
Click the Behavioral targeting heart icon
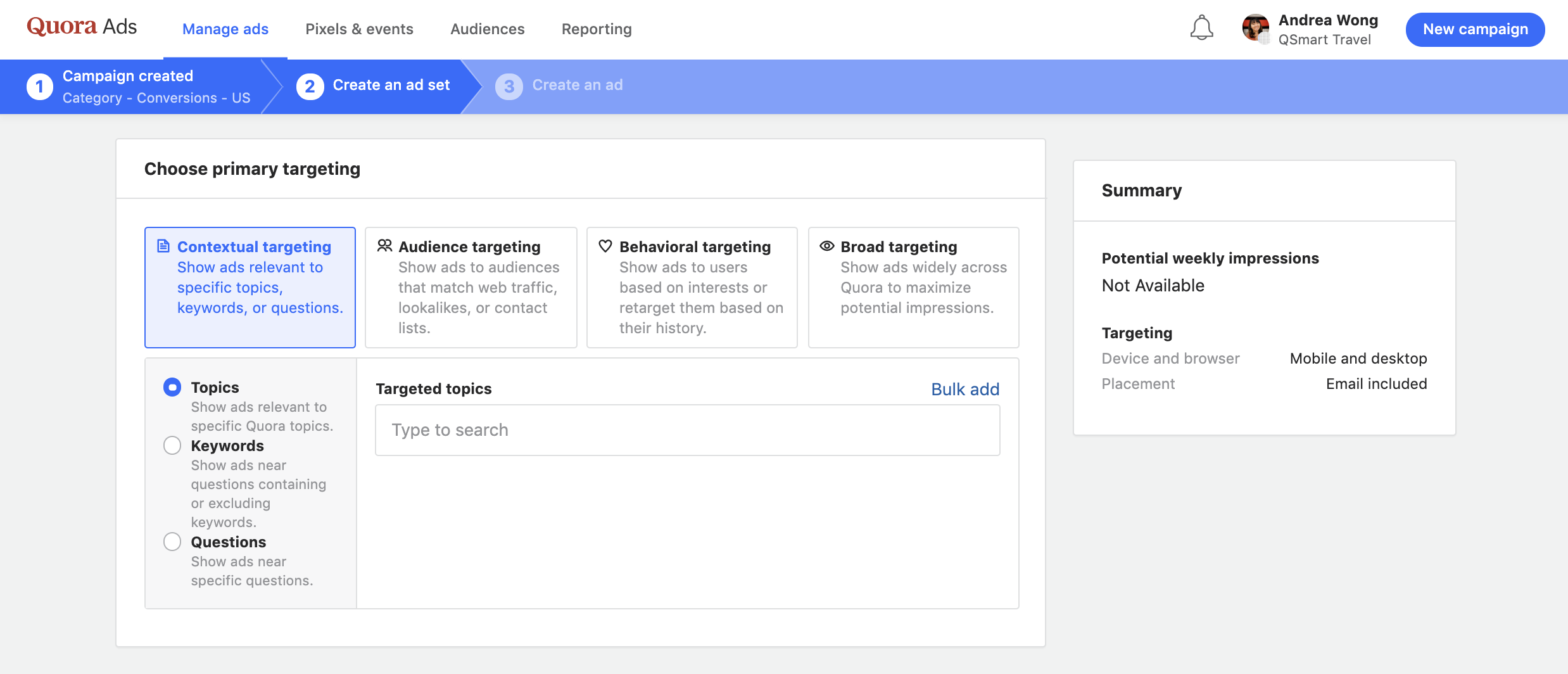pyautogui.click(x=605, y=246)
